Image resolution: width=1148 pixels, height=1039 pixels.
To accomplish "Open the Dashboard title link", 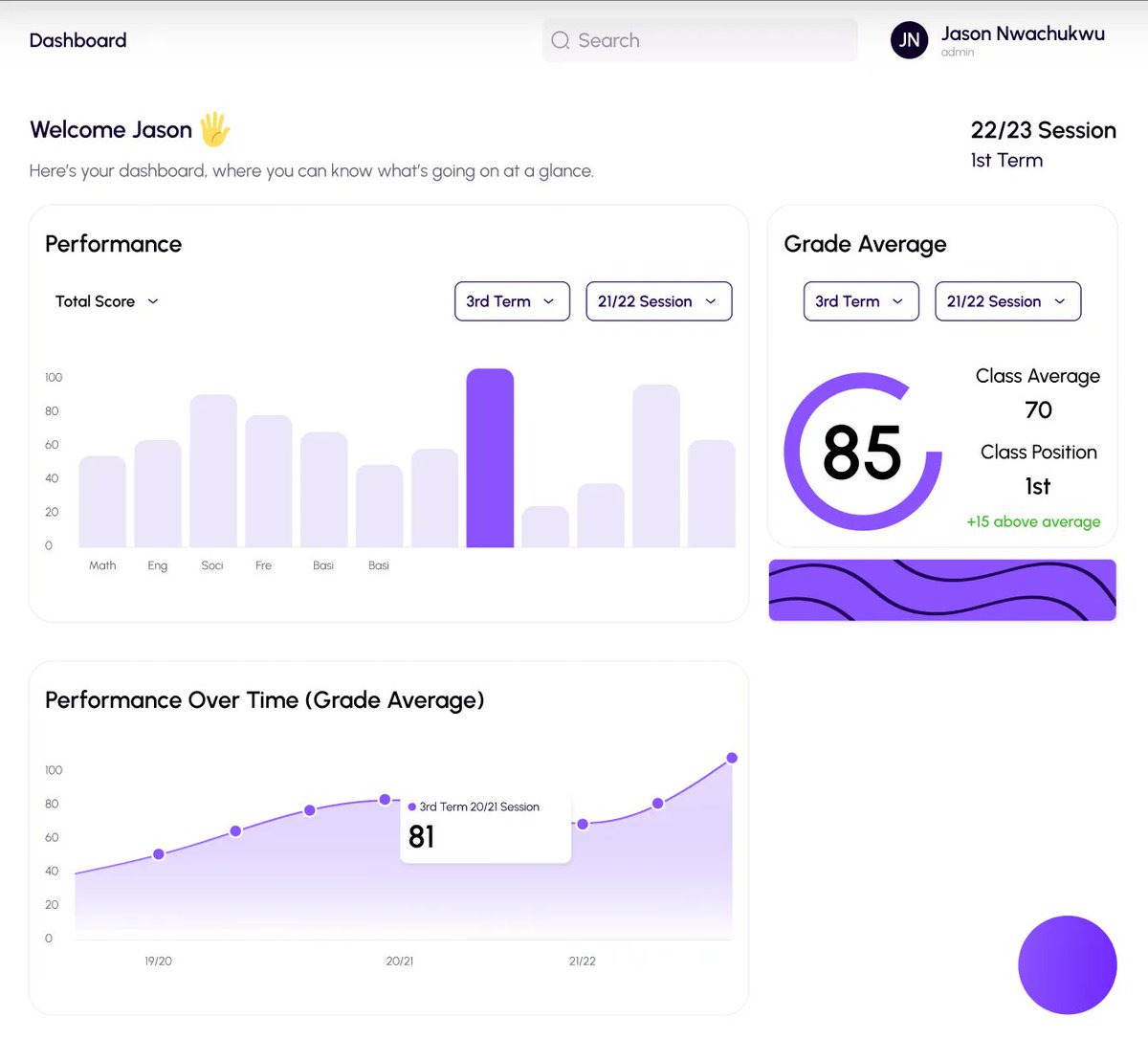I will [x=77, y=40].
